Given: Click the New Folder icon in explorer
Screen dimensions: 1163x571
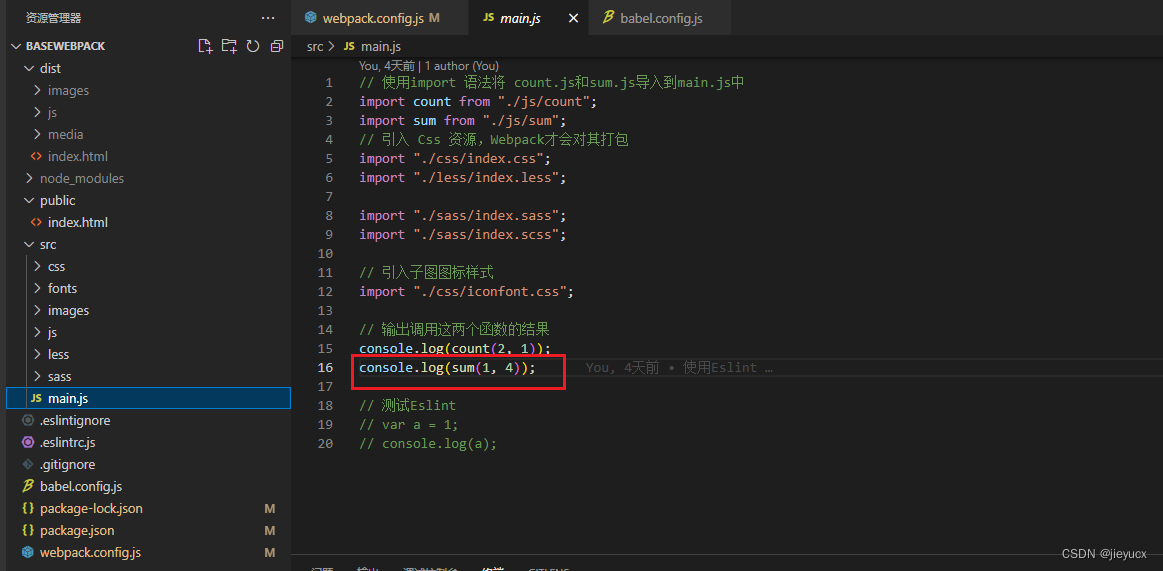Looking at the screenshot, I should click(x=229, y=46).
